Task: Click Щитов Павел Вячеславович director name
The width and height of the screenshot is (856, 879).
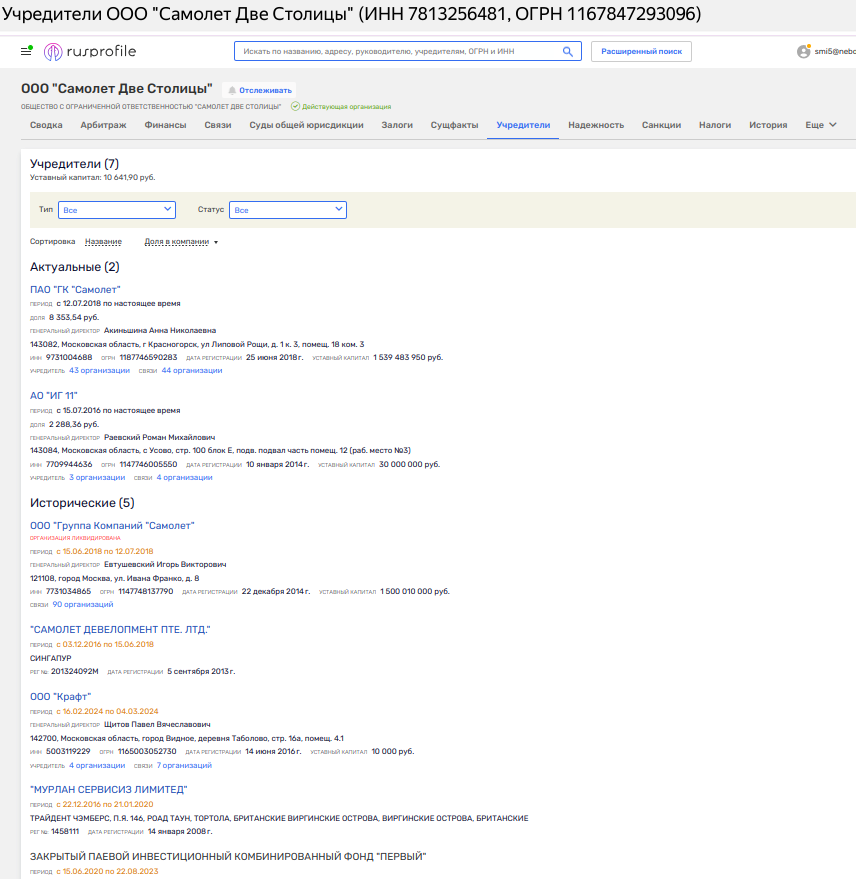Action: (x=157, y=724)
